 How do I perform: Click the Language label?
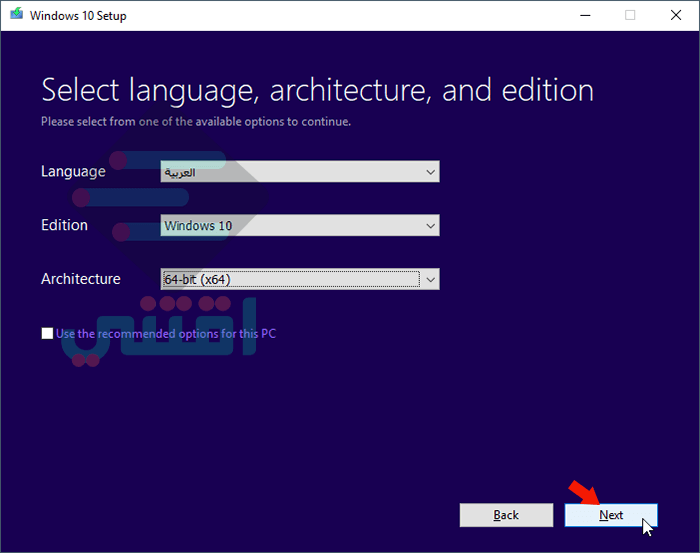pyautogui.click(x=73, y=171)
